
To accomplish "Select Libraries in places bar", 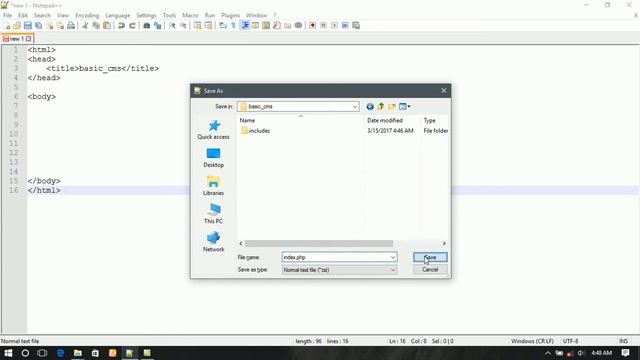I will 213,186.
